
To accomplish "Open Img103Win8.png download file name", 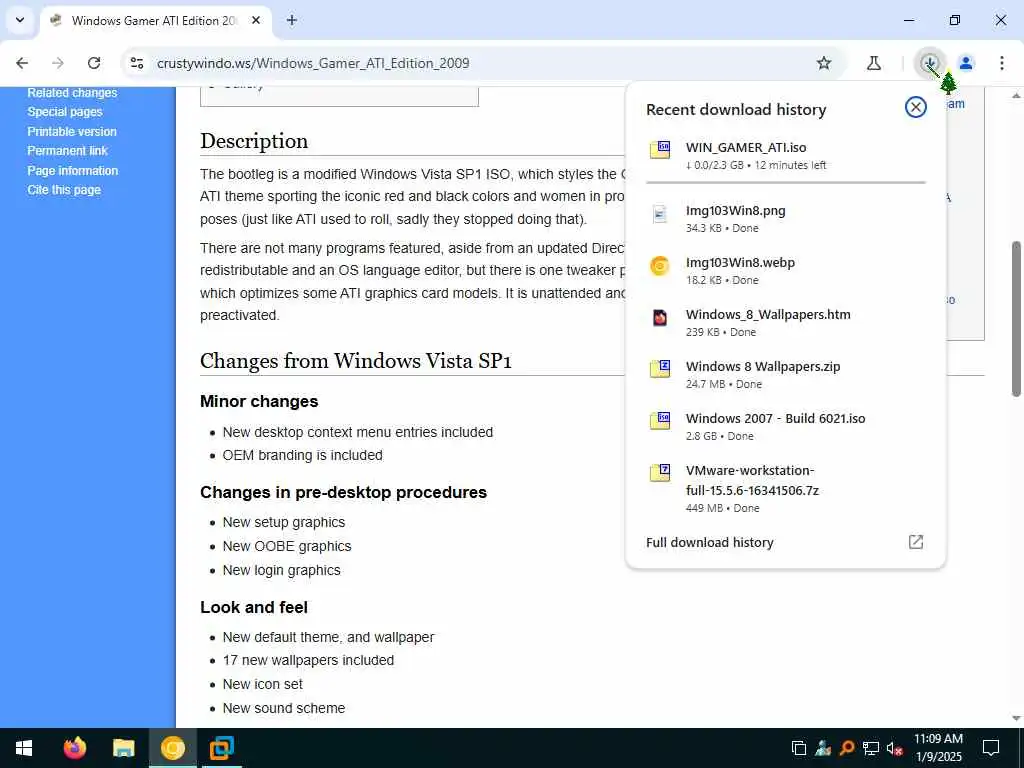I will tap(735, 210).
